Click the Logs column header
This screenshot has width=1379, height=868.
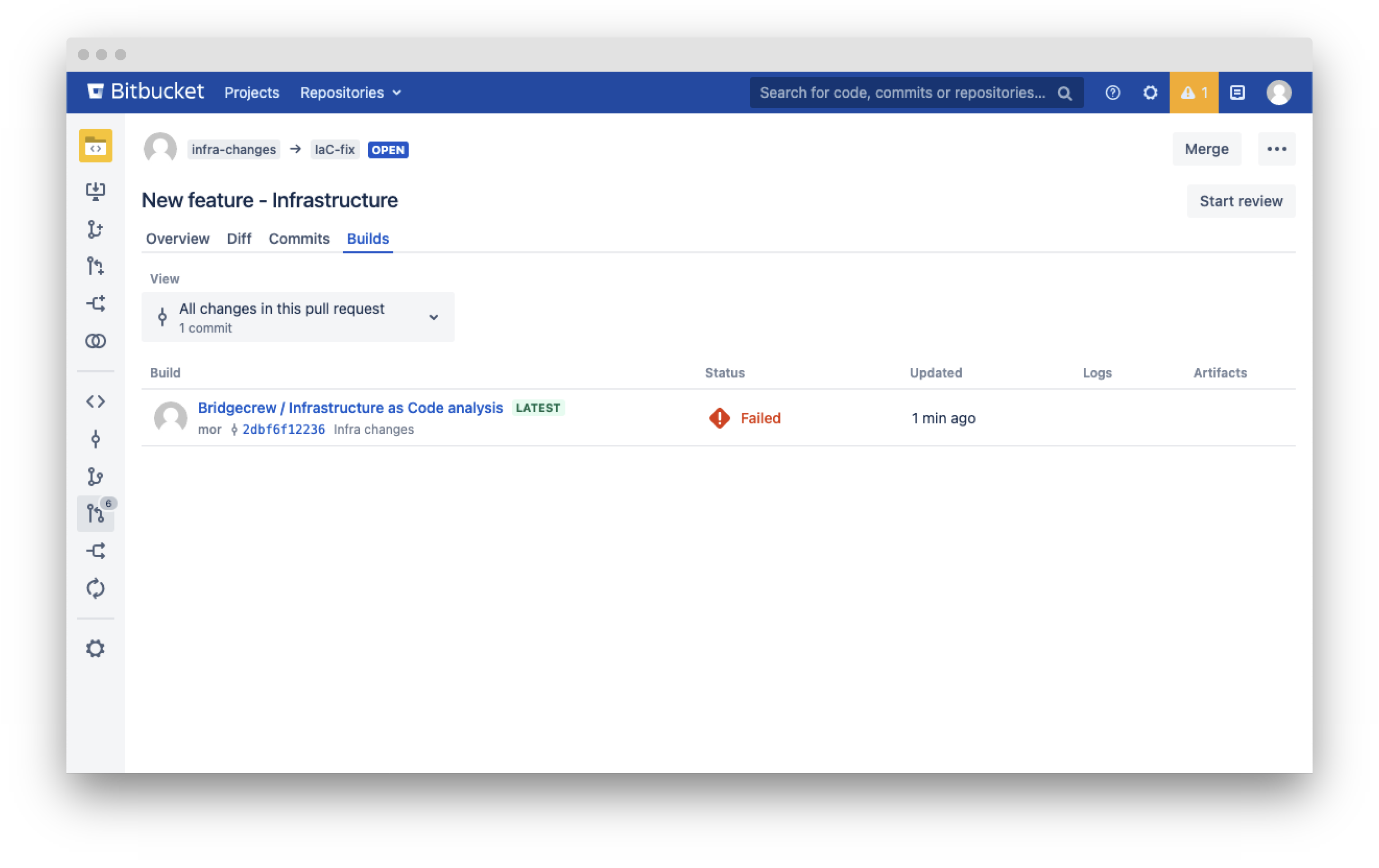[1097, 373]
